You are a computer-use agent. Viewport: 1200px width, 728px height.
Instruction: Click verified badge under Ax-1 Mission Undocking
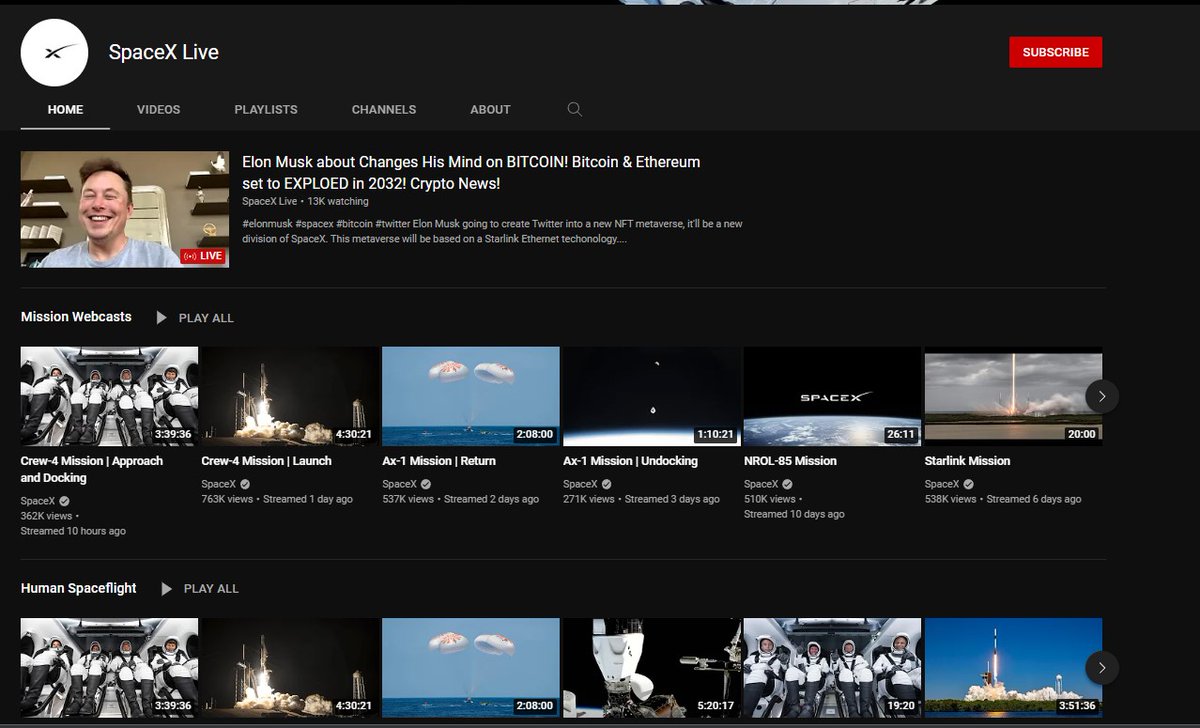tap(606, 484)
